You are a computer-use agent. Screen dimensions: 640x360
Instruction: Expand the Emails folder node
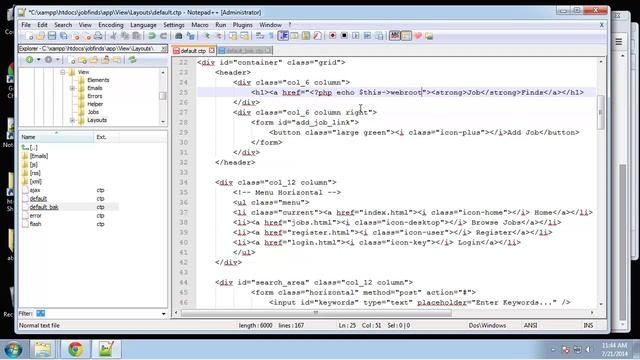72,88
